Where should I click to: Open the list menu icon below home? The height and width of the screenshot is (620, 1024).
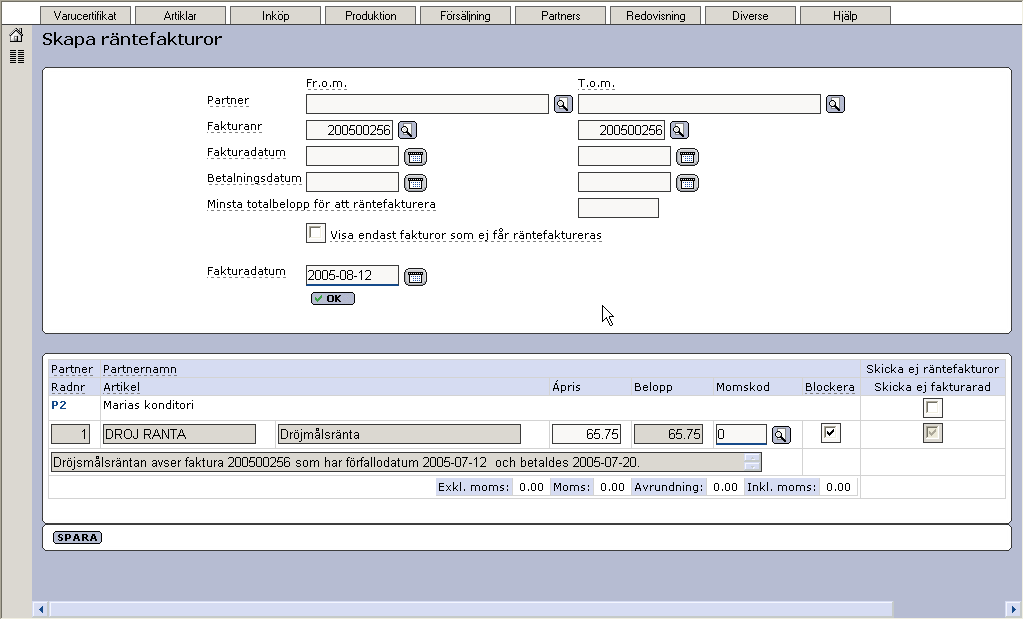(17, 57)
